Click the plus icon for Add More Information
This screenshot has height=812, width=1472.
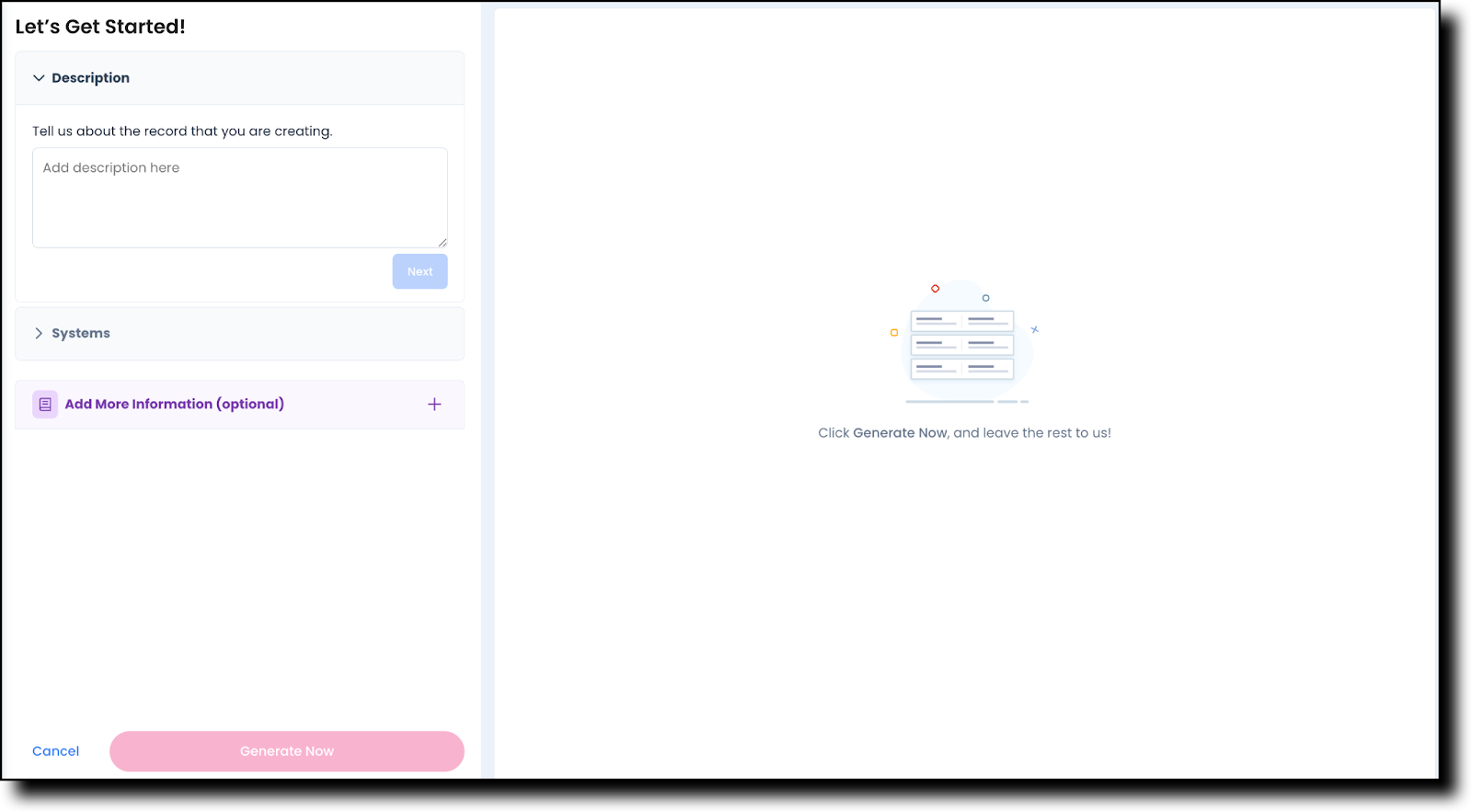(434, 405)
